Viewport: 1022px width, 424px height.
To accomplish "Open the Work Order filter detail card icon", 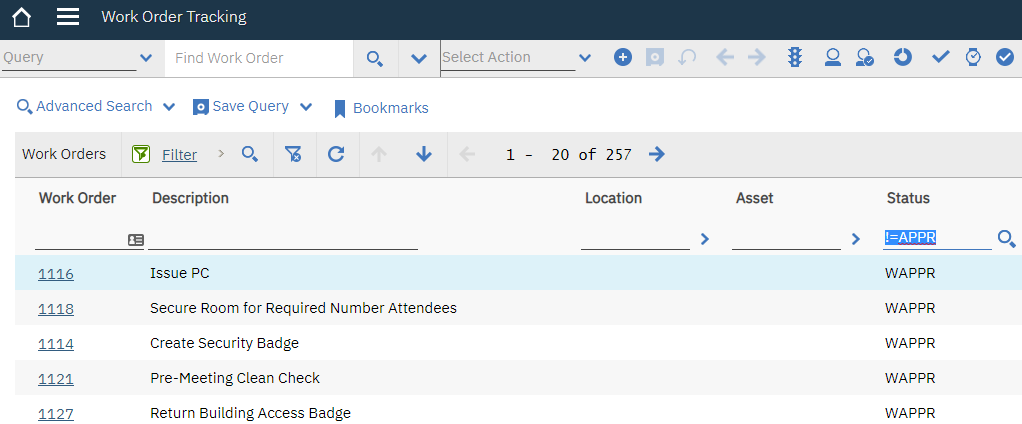I will [x=136, y=240].
